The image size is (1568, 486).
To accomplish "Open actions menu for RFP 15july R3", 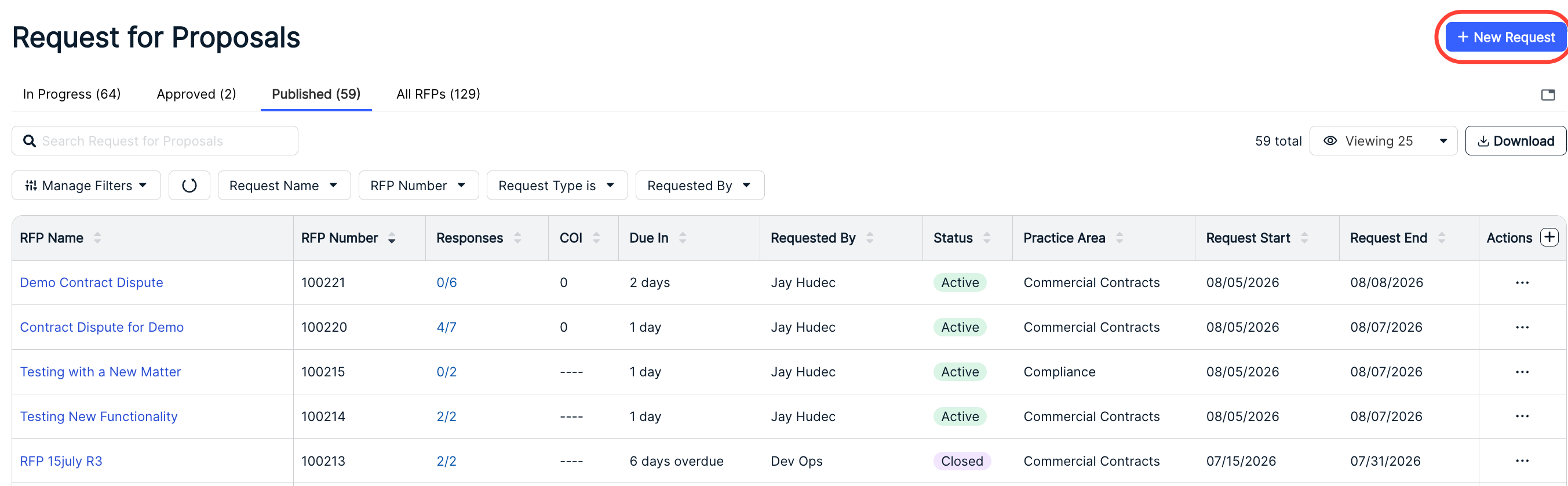I will pos(1522,460).
